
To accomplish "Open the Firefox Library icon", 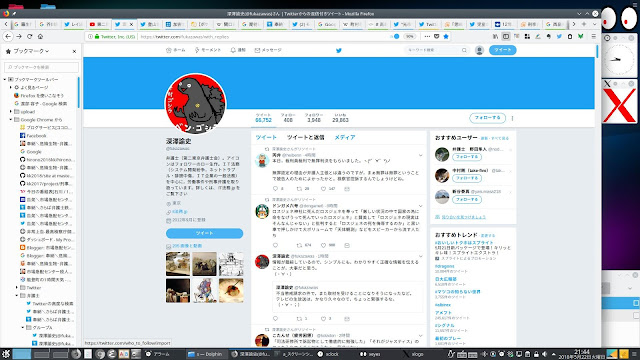I will point(495,36).
